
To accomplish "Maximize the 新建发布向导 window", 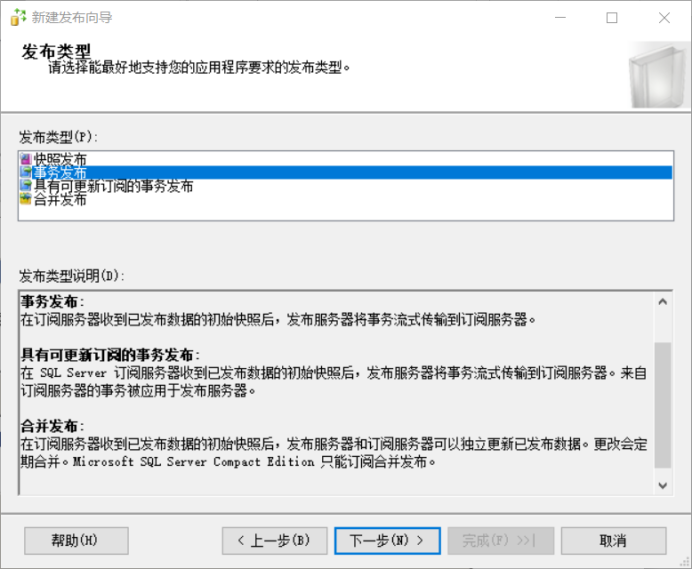I will coord(612,17).
